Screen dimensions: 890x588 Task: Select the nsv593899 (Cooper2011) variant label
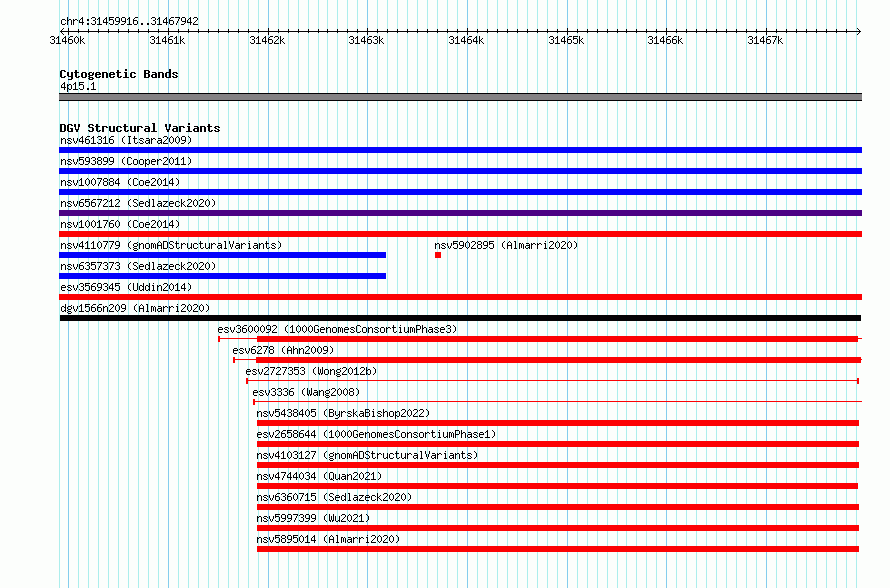(x=126, y=161)
